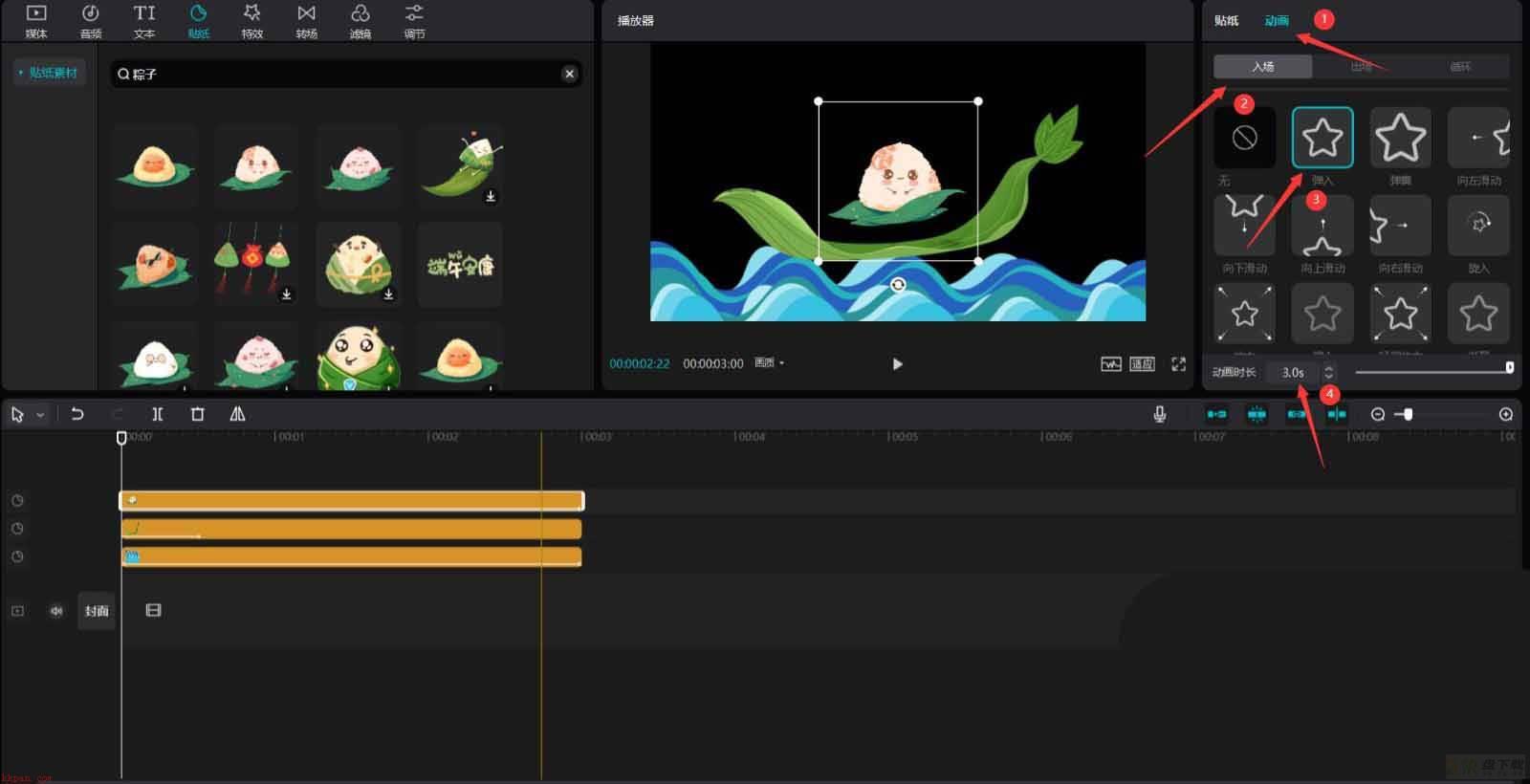Click the split clip tool in timeline toolbar

pyautogui.click(x=158, y=414)
